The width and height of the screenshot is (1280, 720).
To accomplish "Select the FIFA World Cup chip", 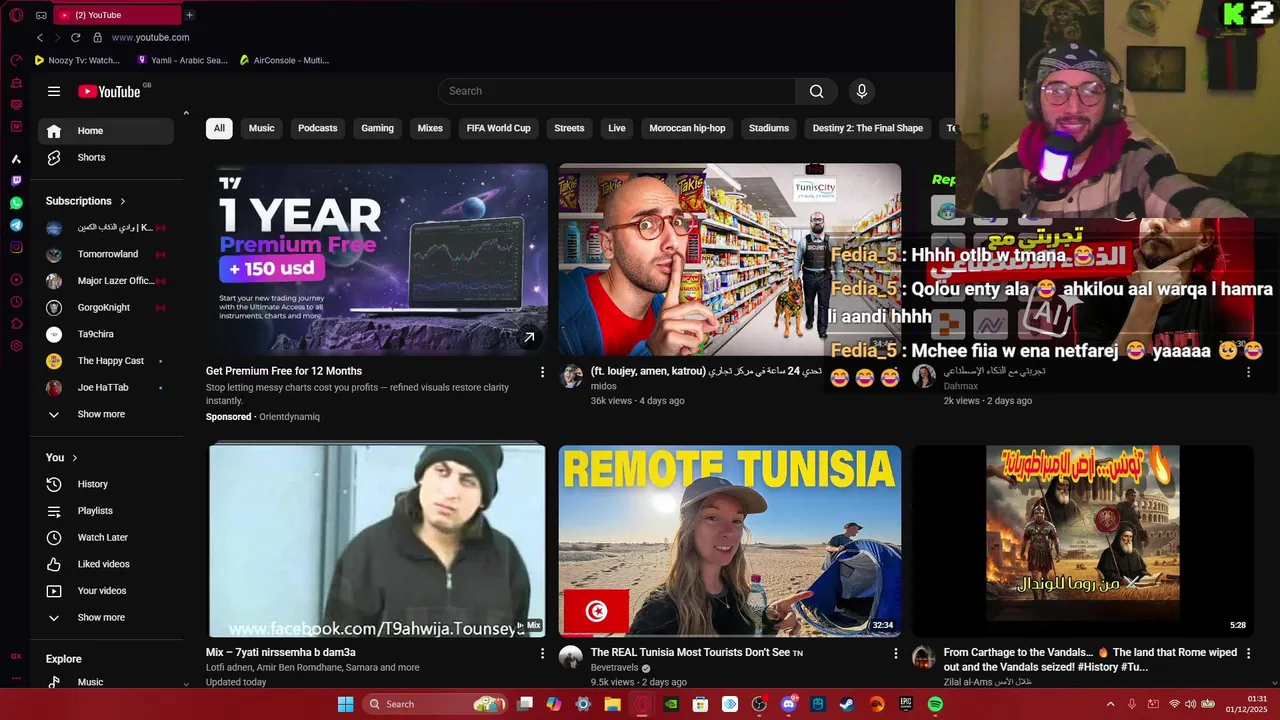I will (499, 128).
